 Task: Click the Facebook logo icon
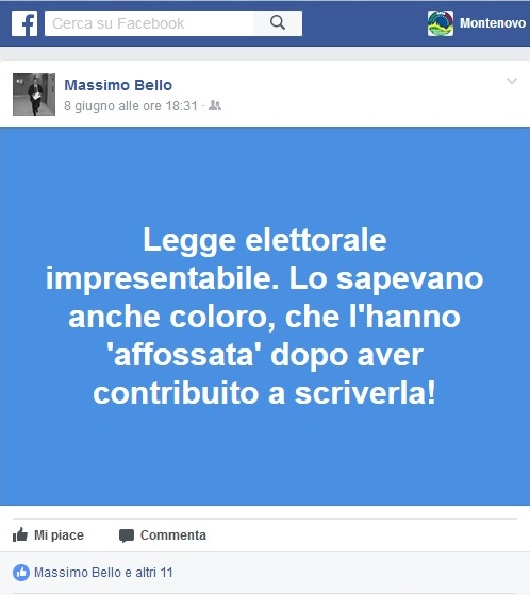point(25,24)
